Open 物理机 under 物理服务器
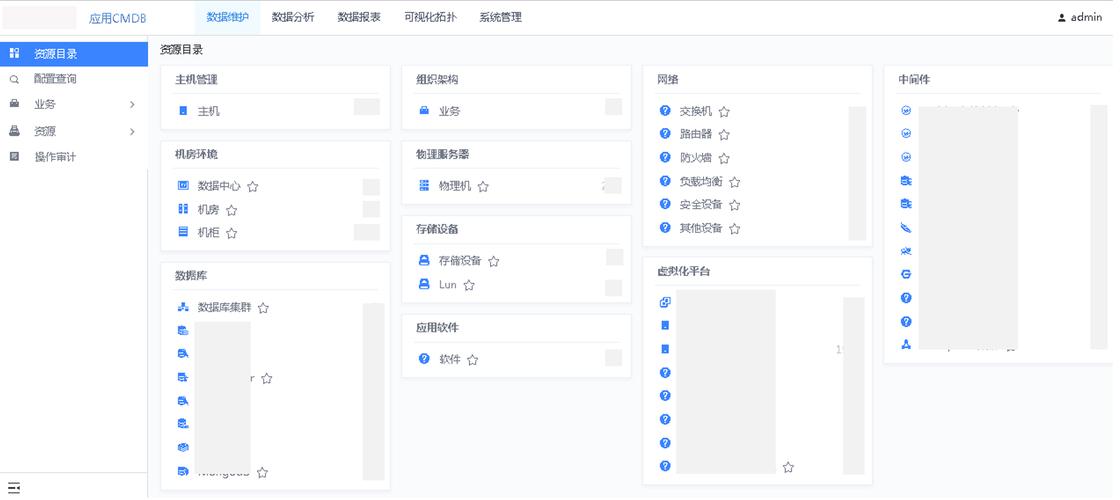This screenshot has width=1120, height=500. point(455,186)
